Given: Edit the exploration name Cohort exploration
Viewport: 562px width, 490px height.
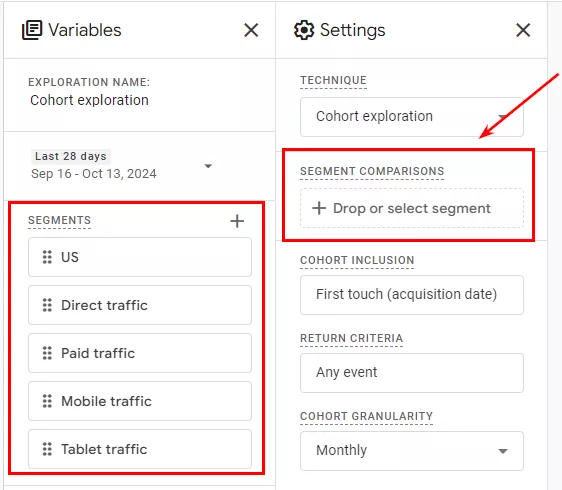Looking at the screenshot, I should tap(89, 100).
